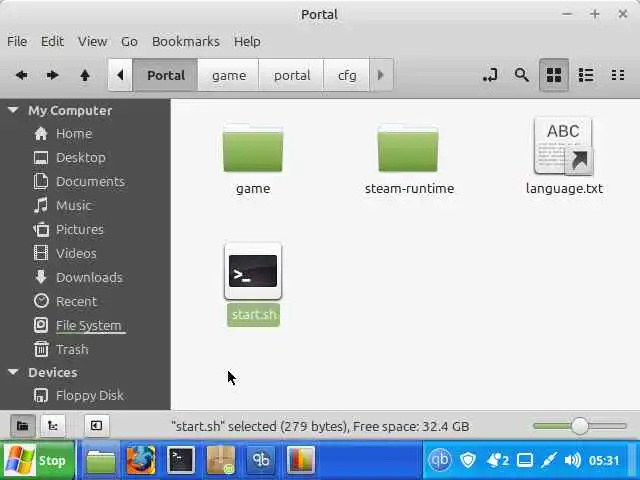640x480 pixels.
Task: Open Desktop in the sidebar
Action: (81, 158)
